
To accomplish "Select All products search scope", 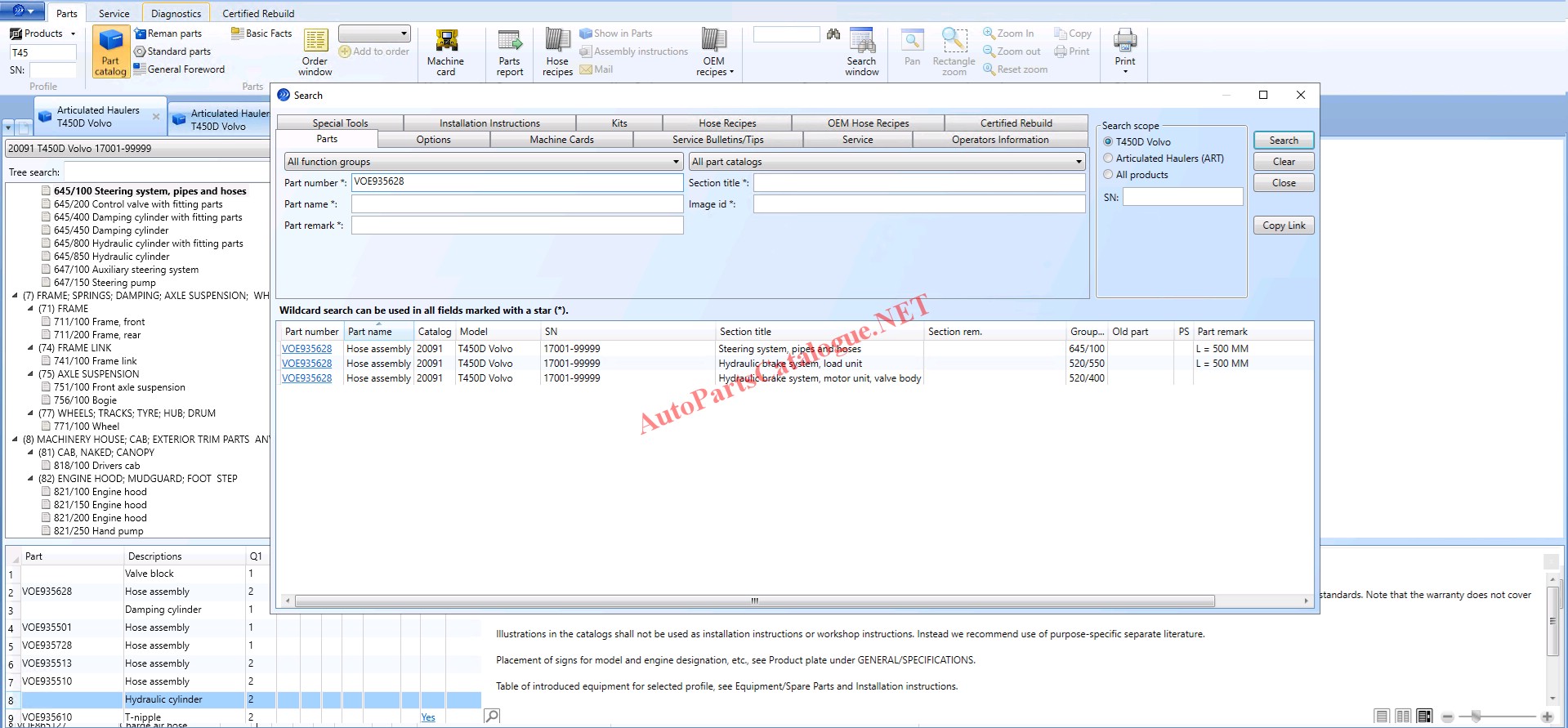I will click(x=1108, y=175).
